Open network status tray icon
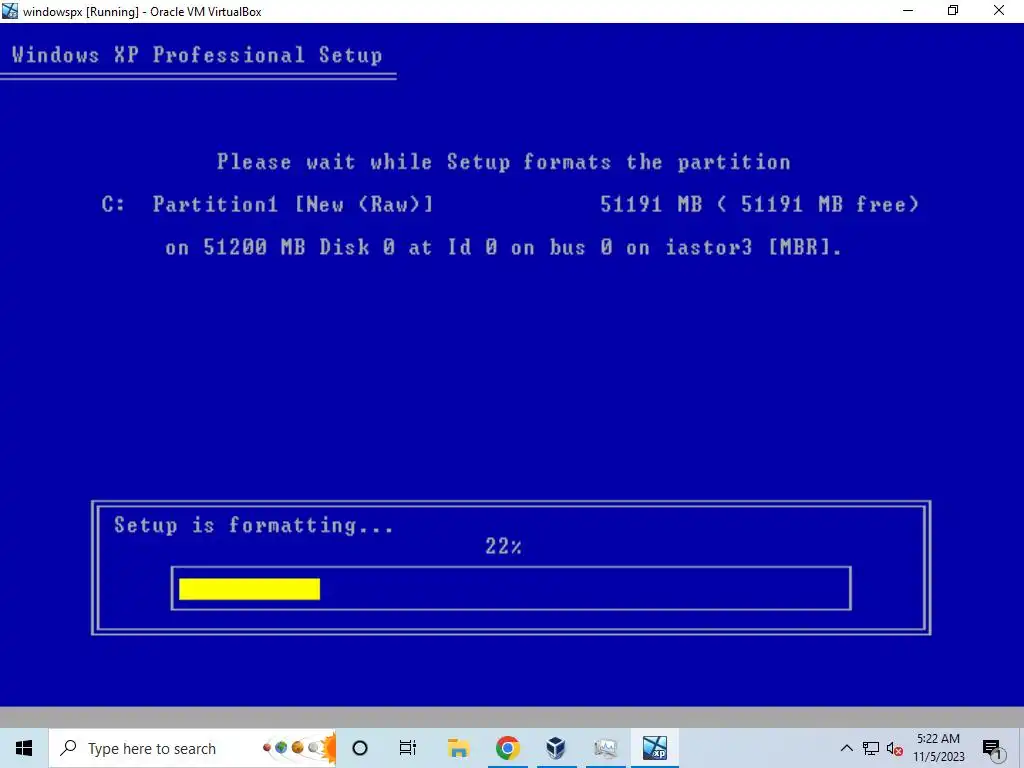This screenshot has height=768, width=1024. pos(871,748)
